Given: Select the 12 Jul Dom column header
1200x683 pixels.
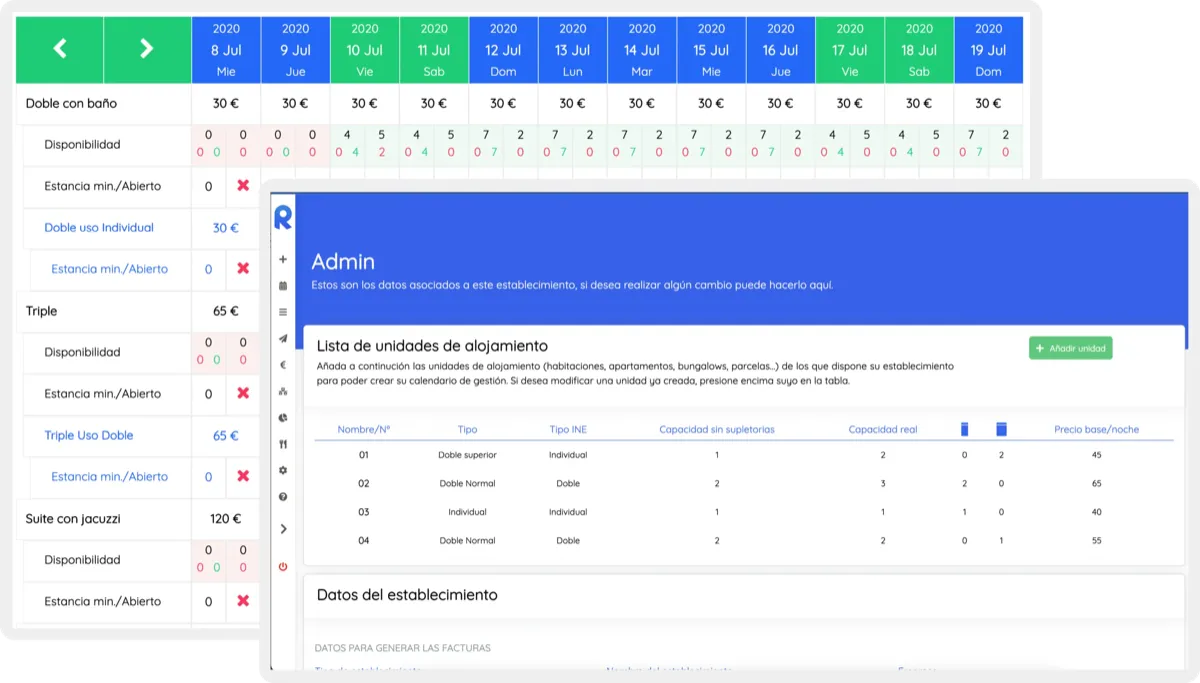Looking at the screenshot, I should pyautogui.click(x=503, y=50).
